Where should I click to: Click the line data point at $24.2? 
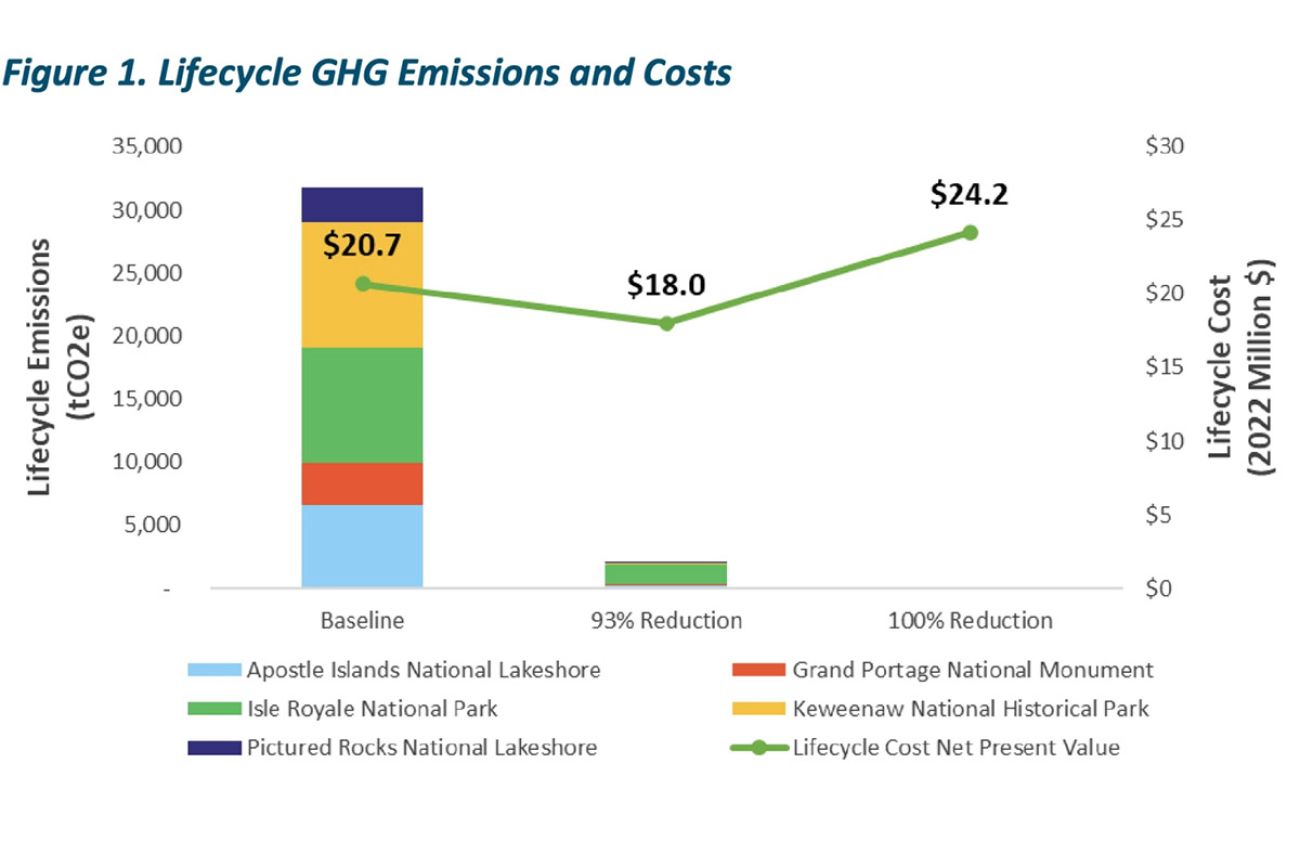pos(969,232)
